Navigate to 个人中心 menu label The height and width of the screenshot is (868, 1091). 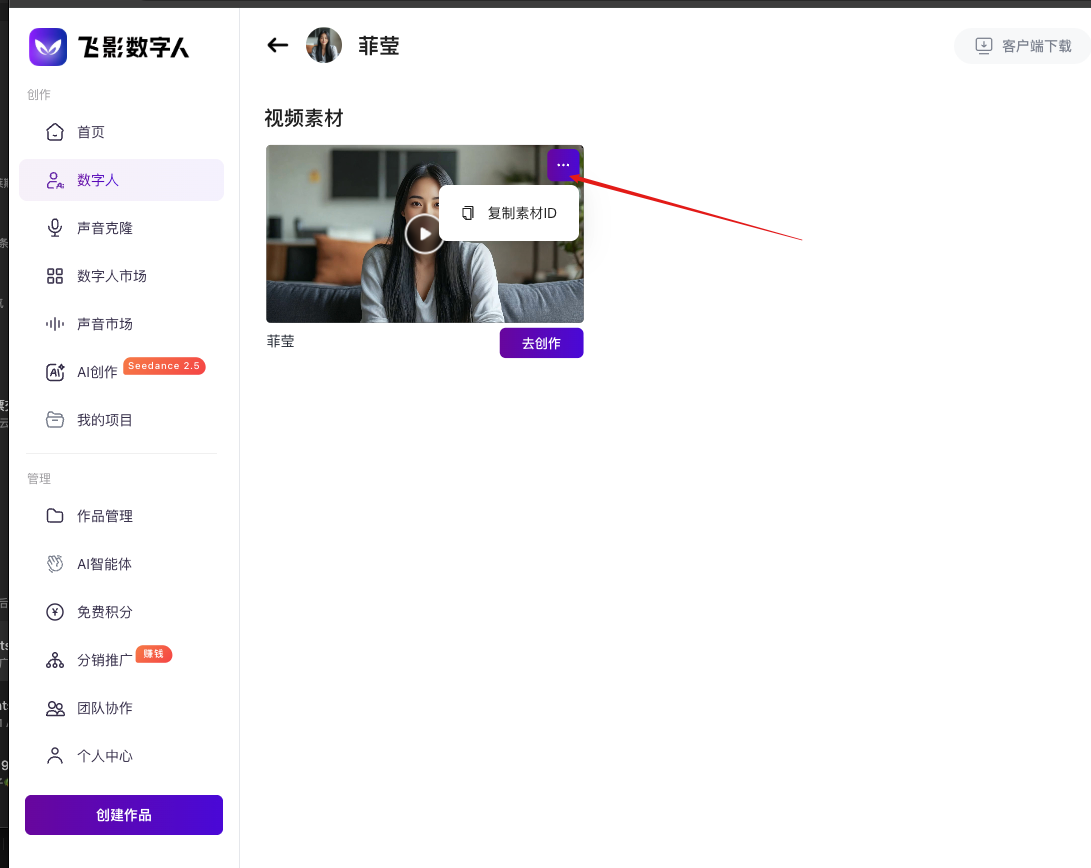(x=104, y=756)
